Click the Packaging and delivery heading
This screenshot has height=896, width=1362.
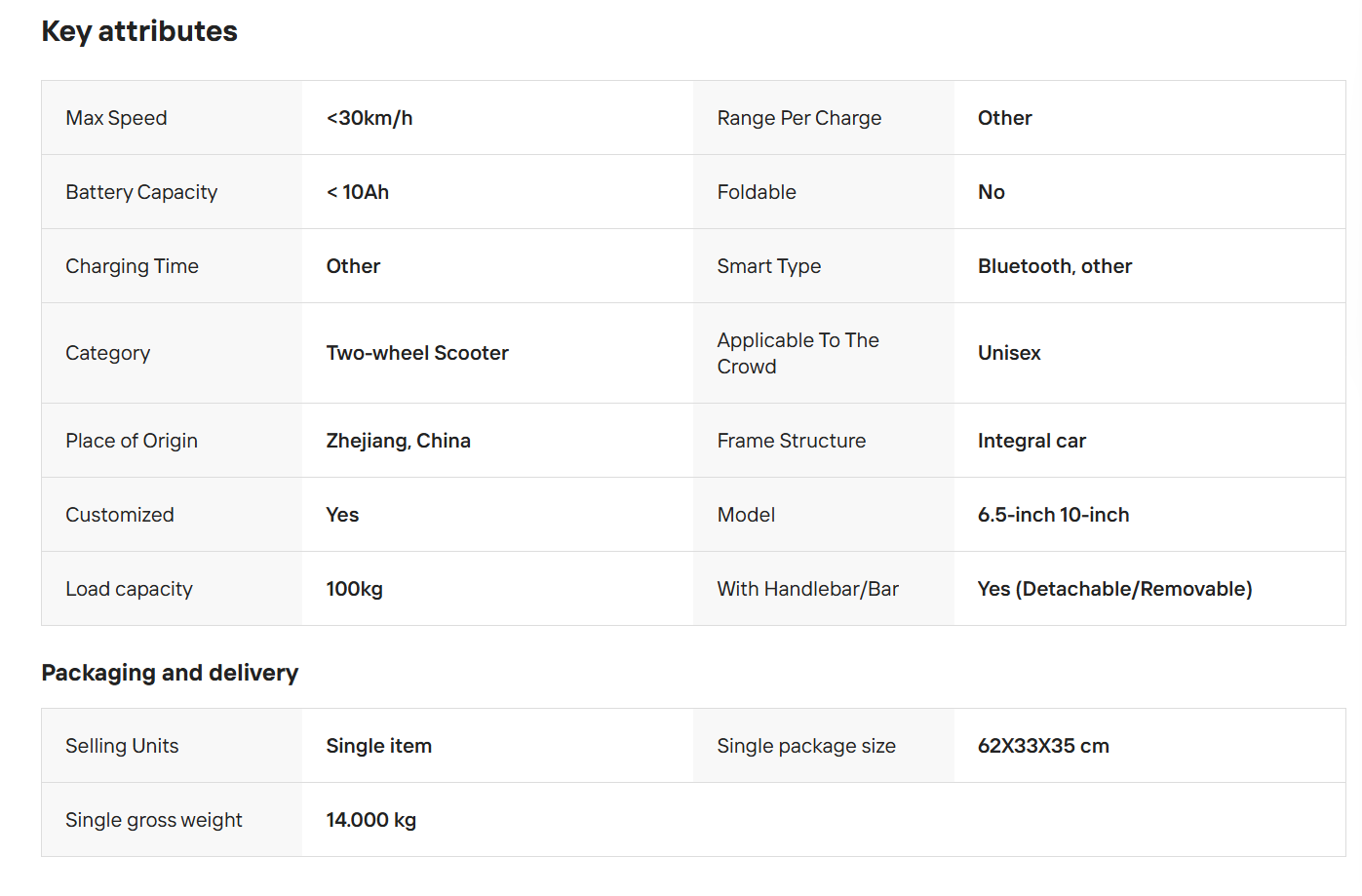click(x=170, y=673)
